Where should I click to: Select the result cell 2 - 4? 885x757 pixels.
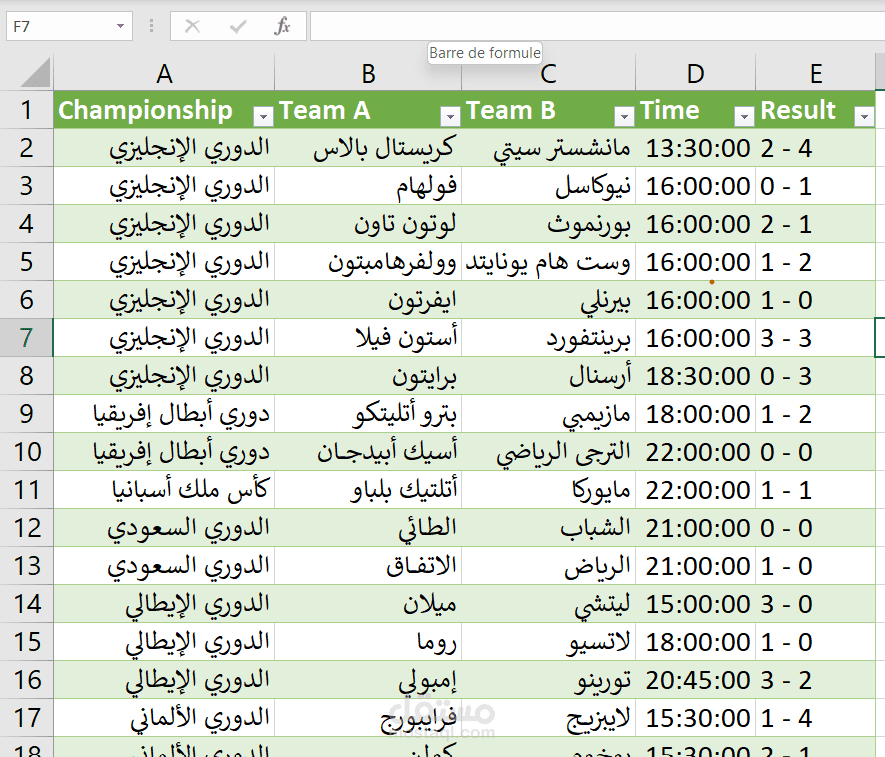click(816, 148)
